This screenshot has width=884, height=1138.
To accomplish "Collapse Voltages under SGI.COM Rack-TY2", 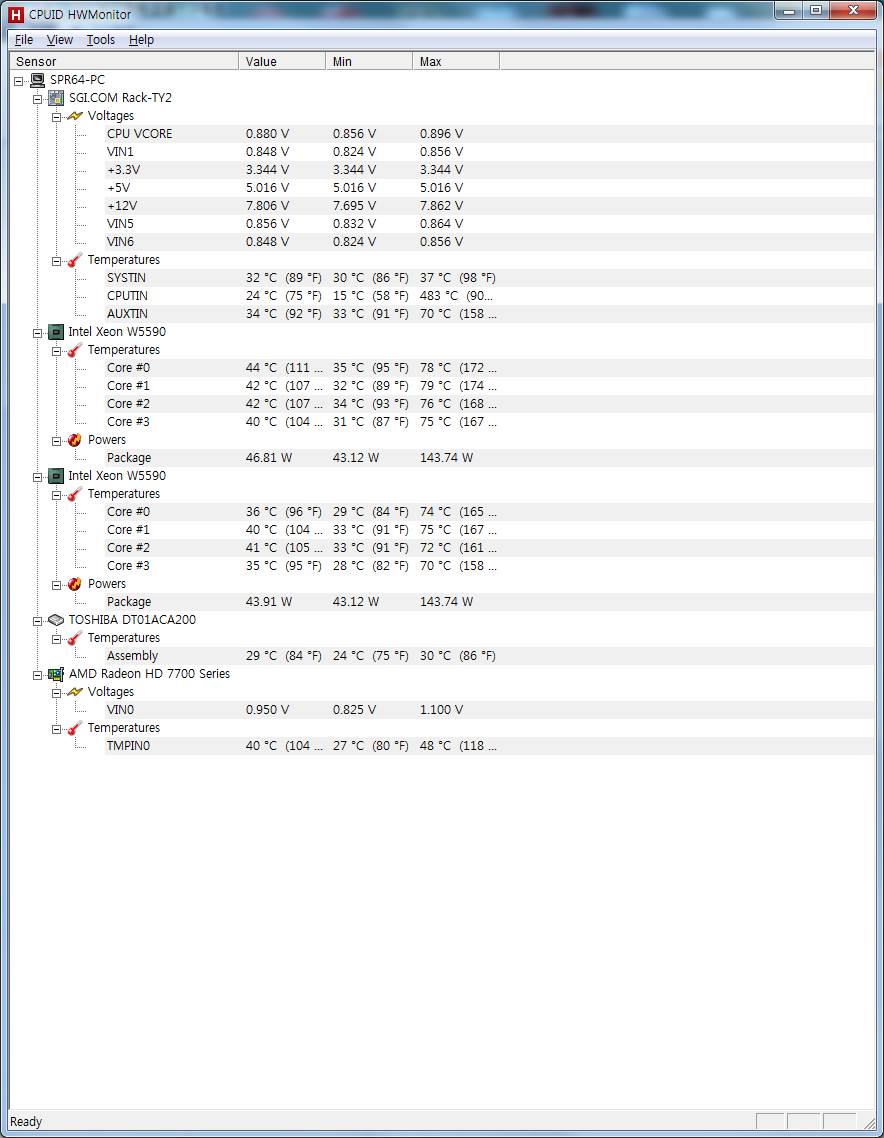I will pyautogui.click(x=57, y=117).
